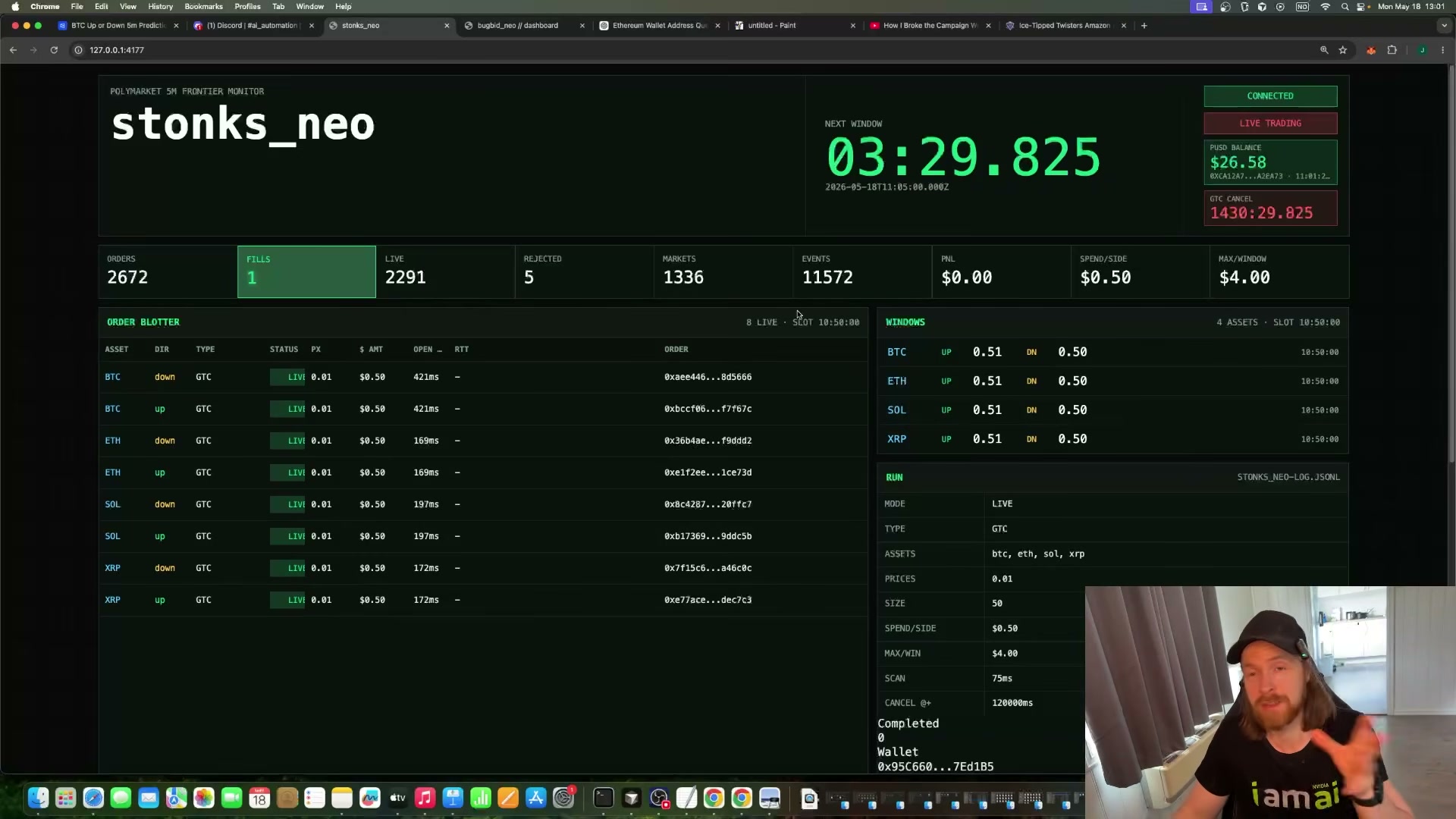Open the History menu
The image size is (1456, 819).
click(x=160, y=7)
